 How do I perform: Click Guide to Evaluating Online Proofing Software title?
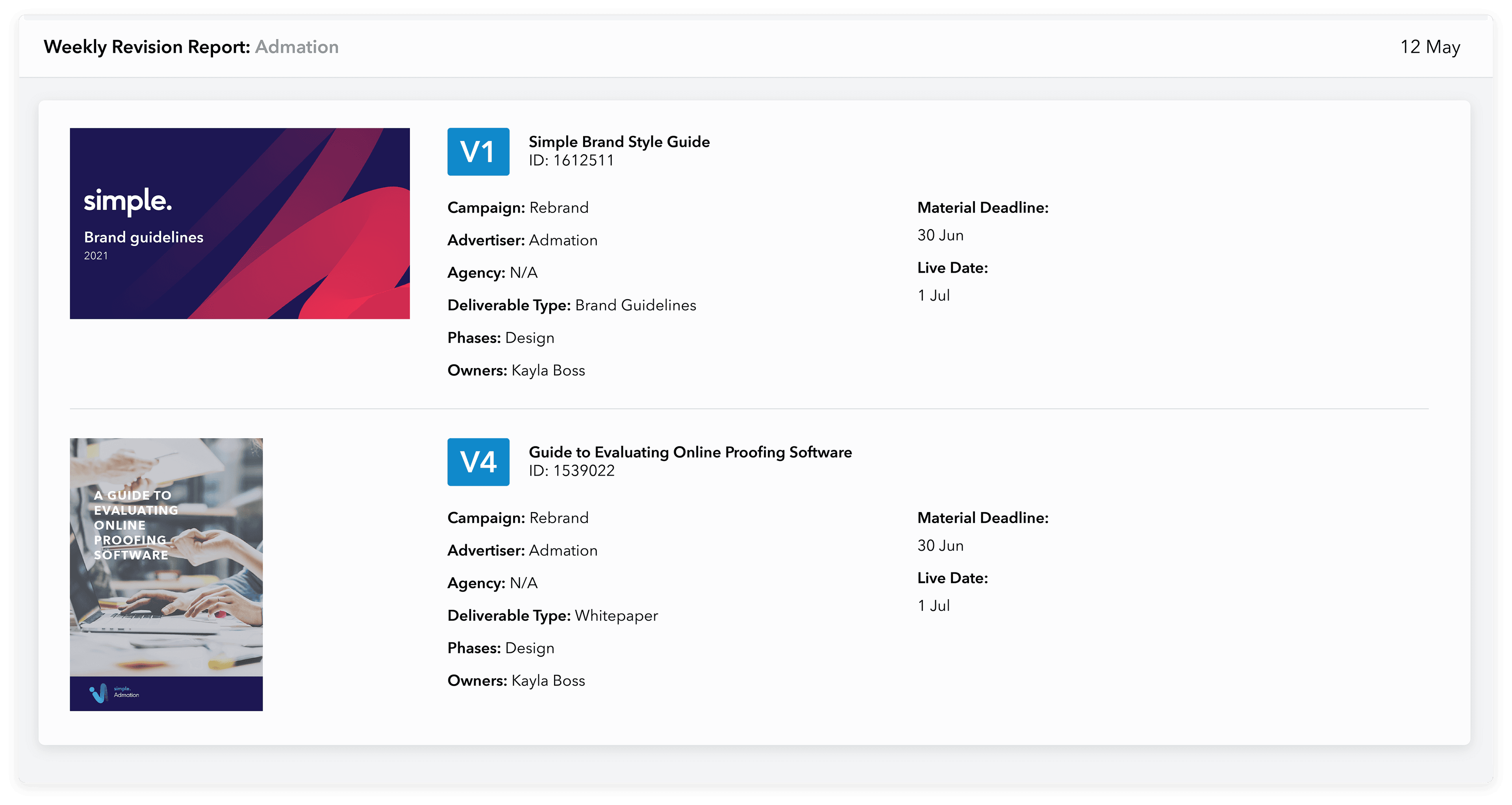coord(690,452)
